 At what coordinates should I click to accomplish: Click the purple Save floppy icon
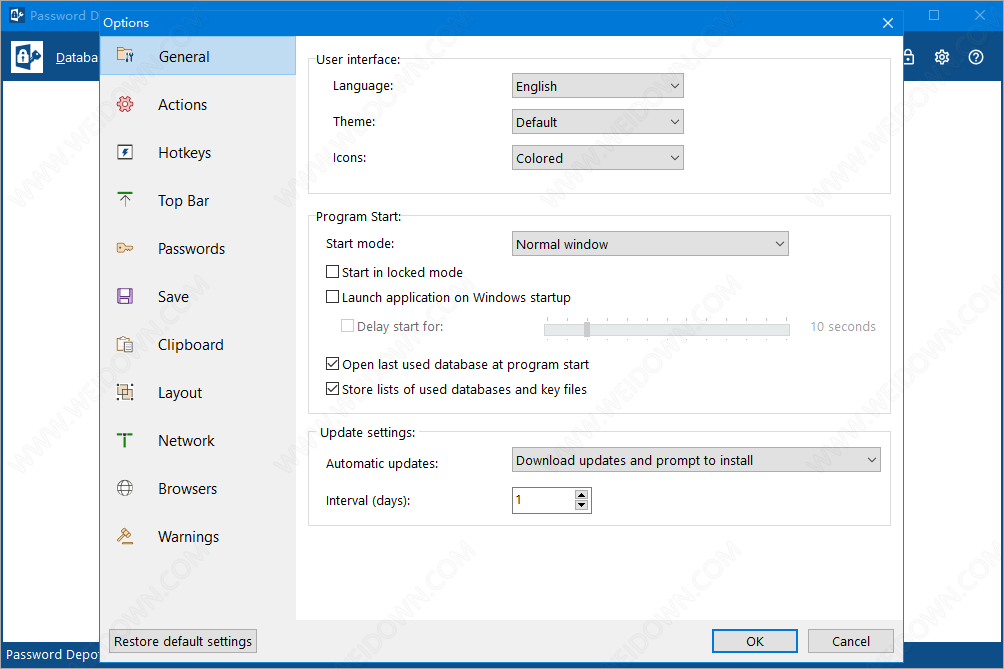pos(125,296)
